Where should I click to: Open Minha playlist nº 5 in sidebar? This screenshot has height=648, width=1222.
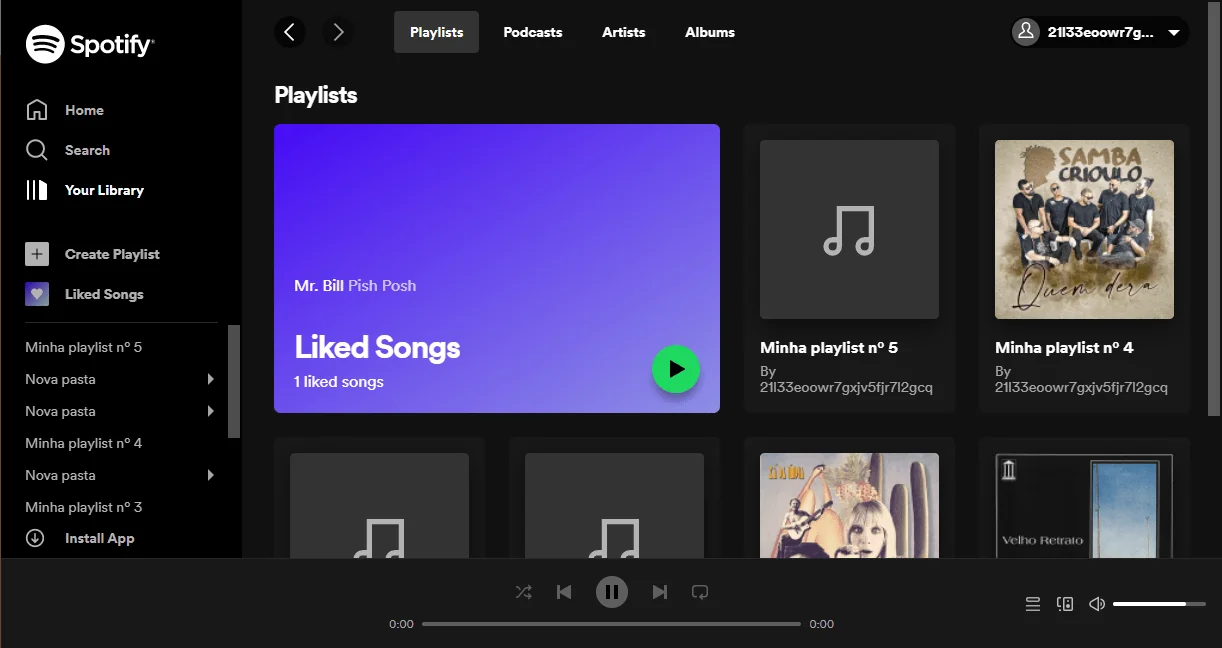click(84, 347)
